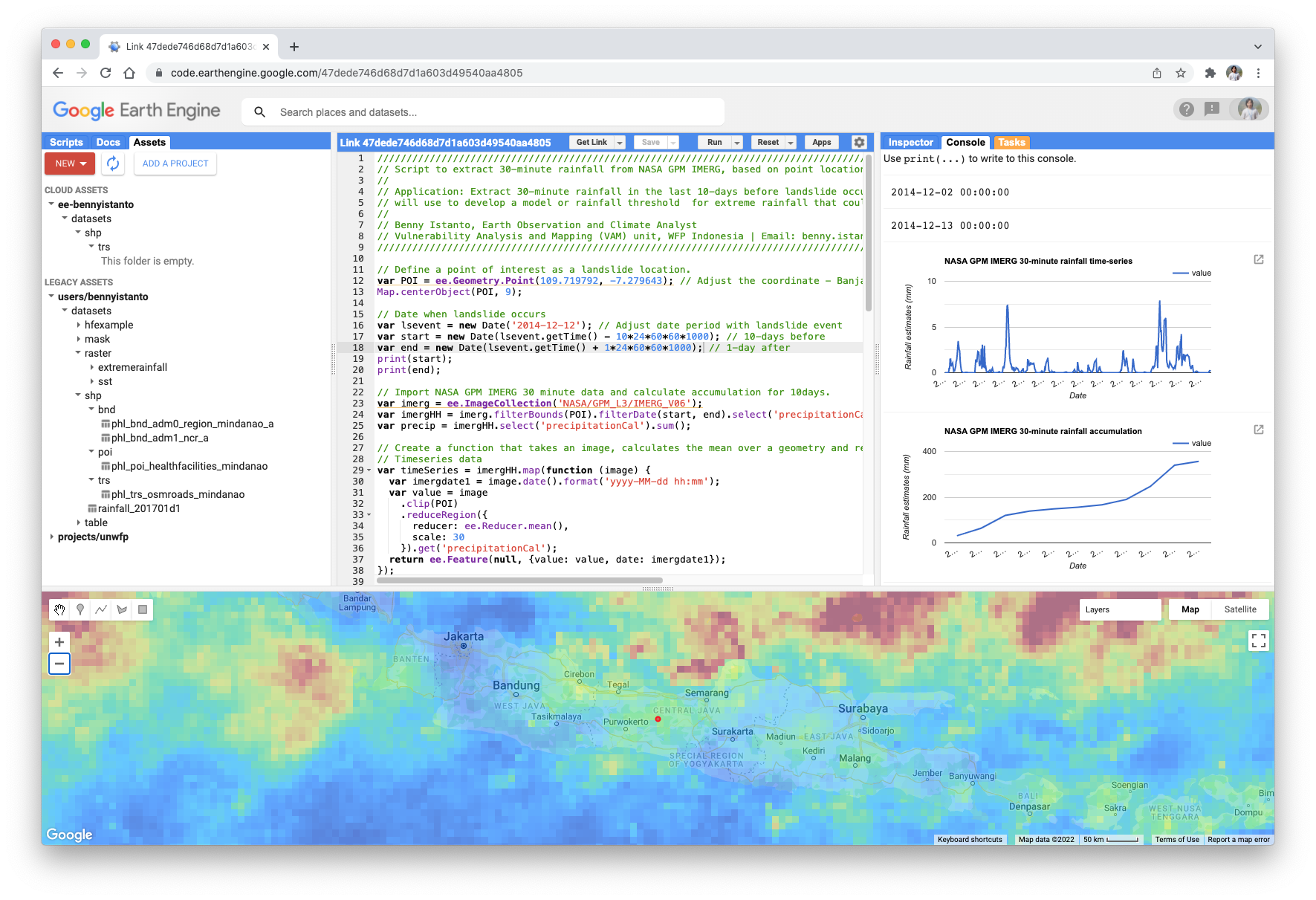Click the red POI marker on map
This screenshot has width=1316, height=900.
tap(658, 719)
